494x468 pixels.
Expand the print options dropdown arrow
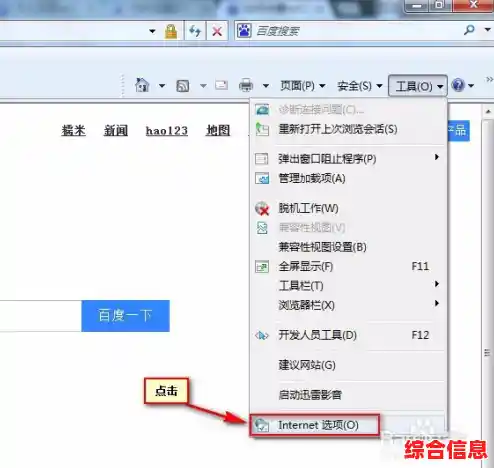pyautogui.click(x=266, y=86)
